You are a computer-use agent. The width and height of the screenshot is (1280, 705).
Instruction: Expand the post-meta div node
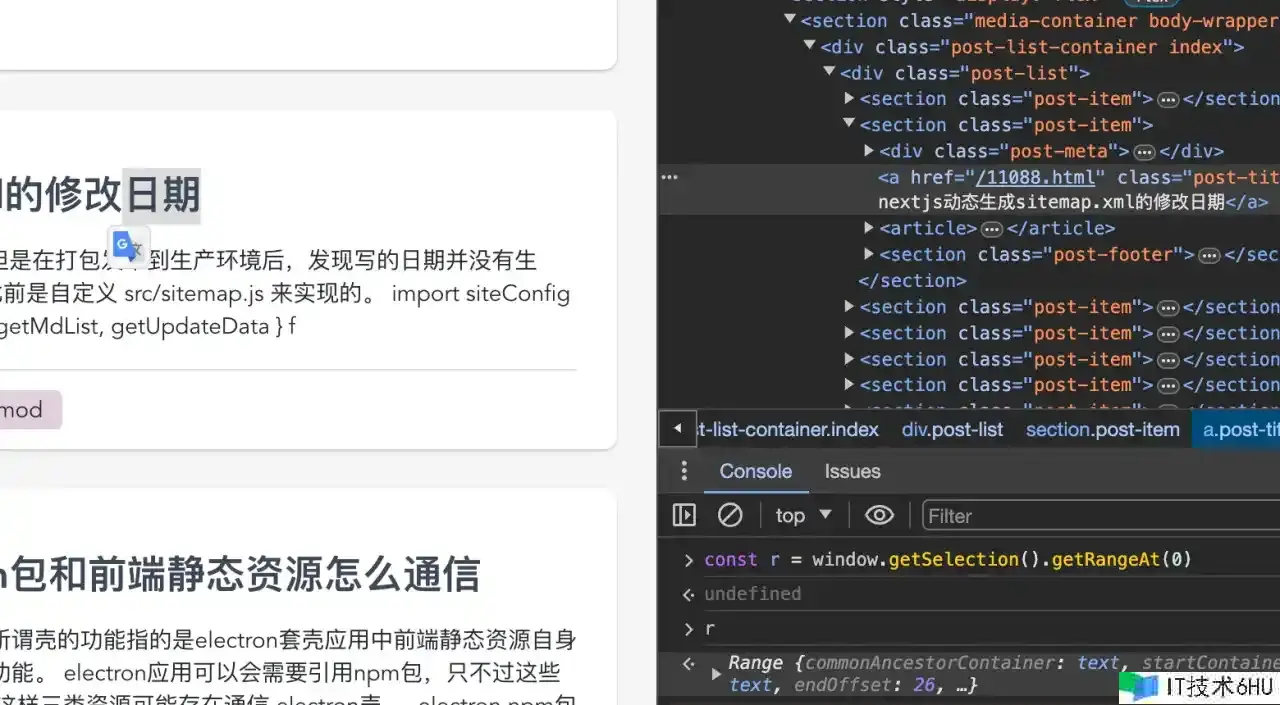[x=869, y=151]
